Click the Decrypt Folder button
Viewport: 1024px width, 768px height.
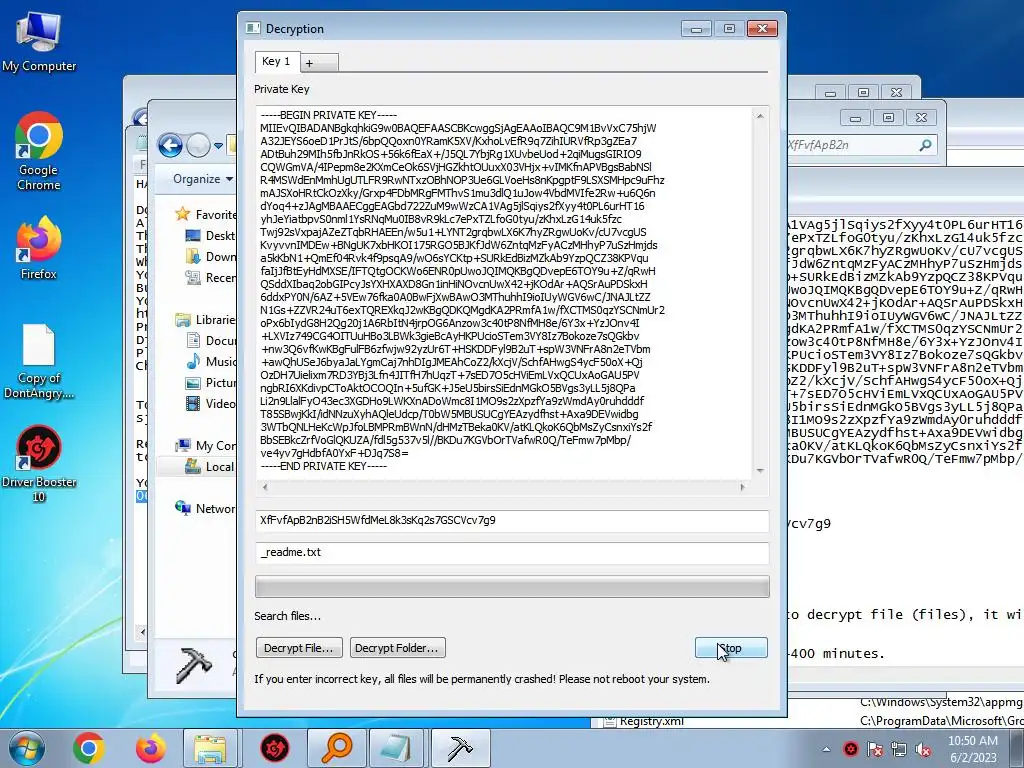coord(398,648)
